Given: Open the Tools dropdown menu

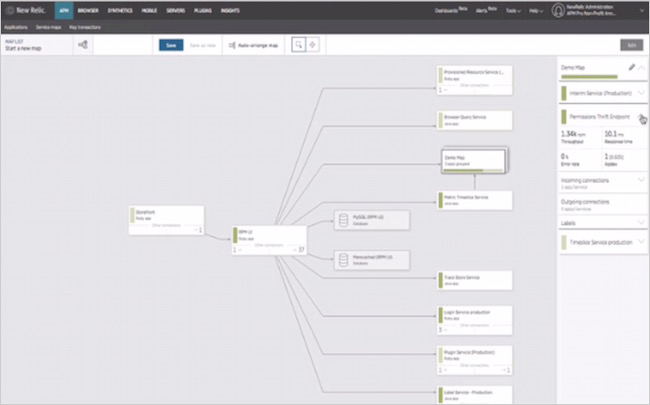Looking at the screenshot, I should [513, 11].
